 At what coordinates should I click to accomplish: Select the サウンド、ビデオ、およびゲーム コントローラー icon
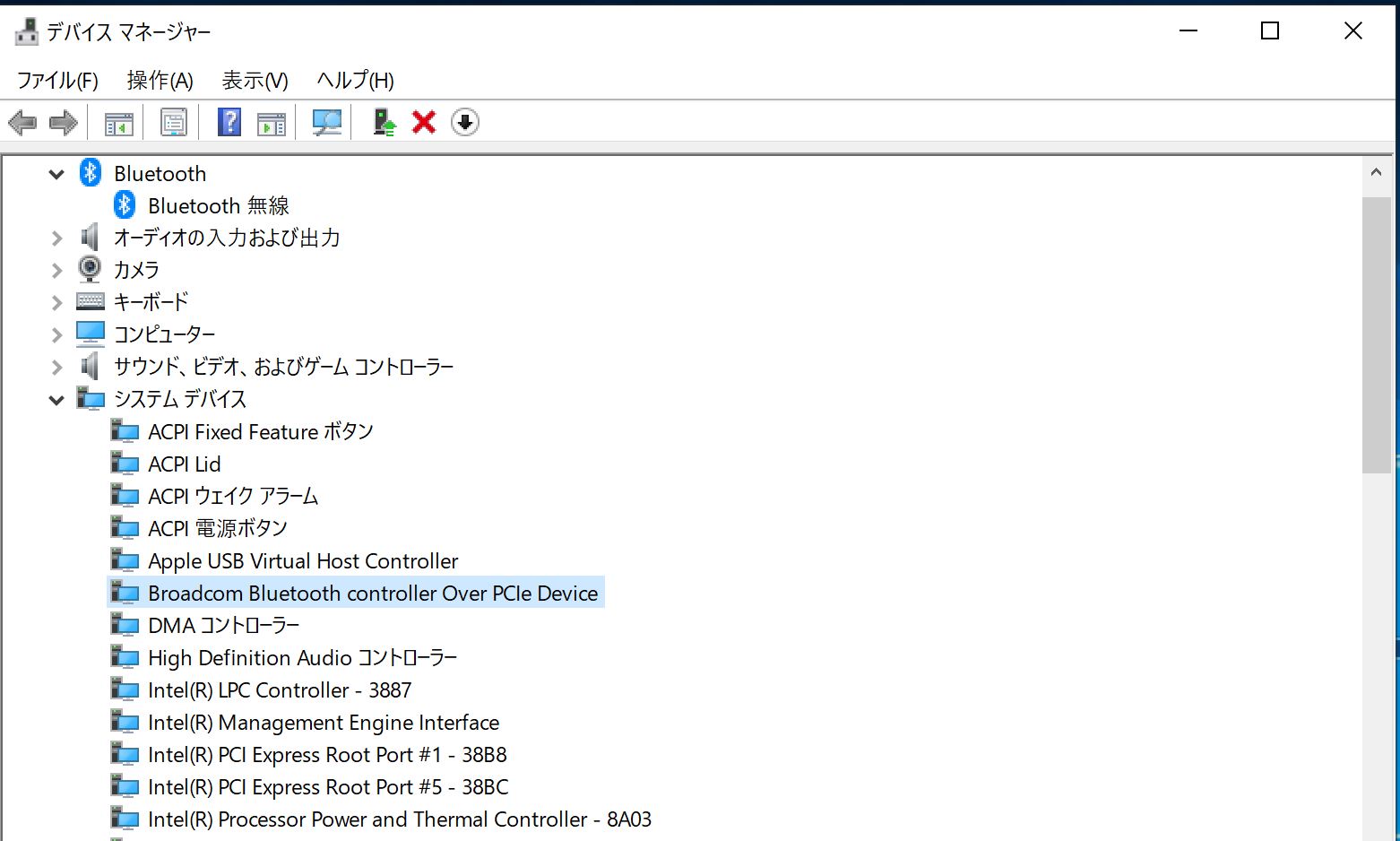click(90, 366)
